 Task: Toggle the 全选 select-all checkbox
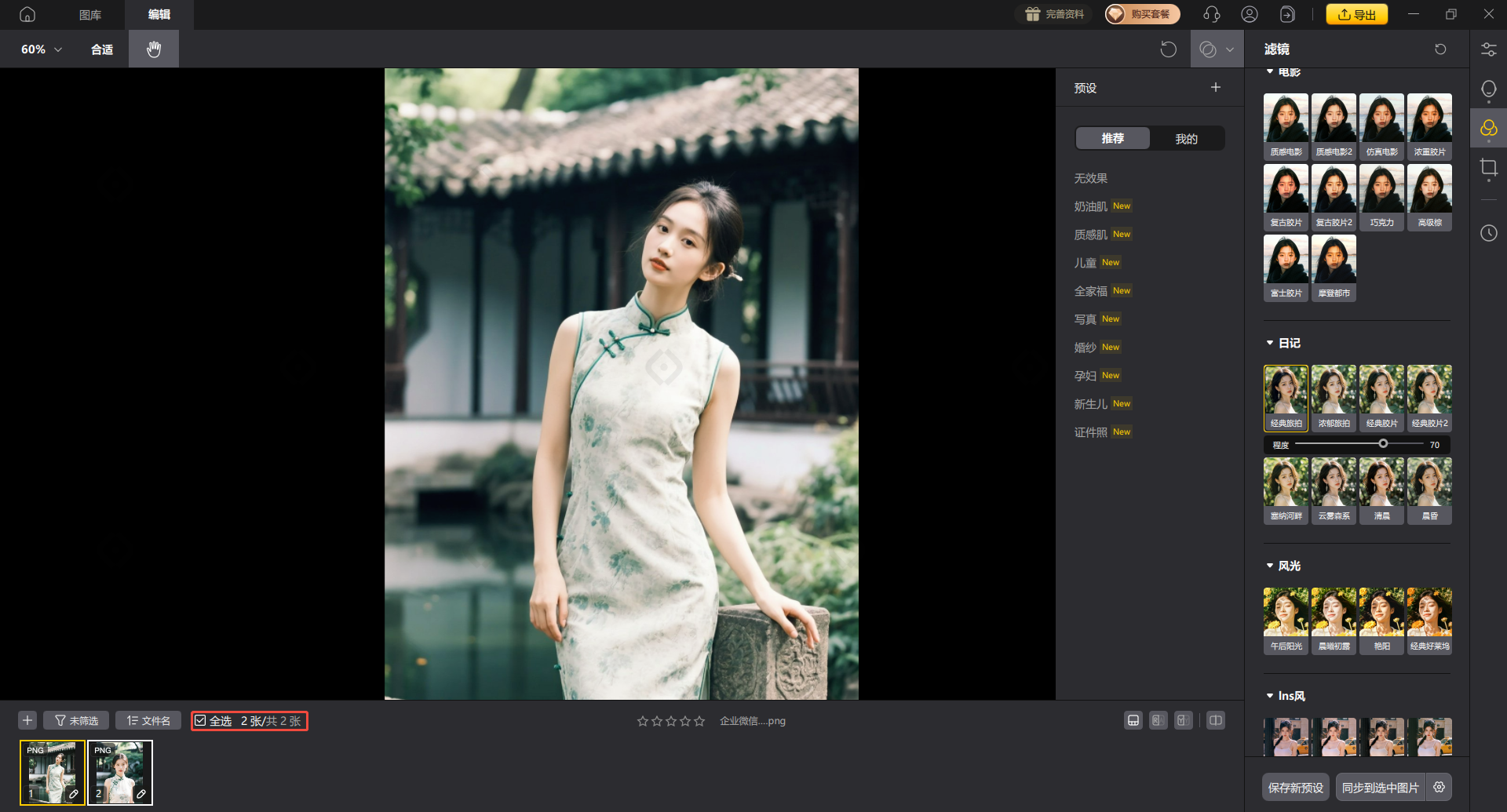coord(201,721)
